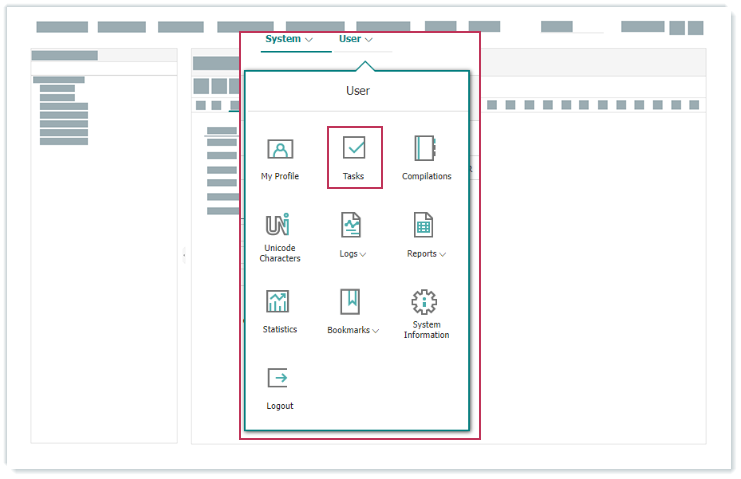This screenshot has height=479, width=741.
Task: Click the Bookmarks icon
Action: click(x=350, y=301)
